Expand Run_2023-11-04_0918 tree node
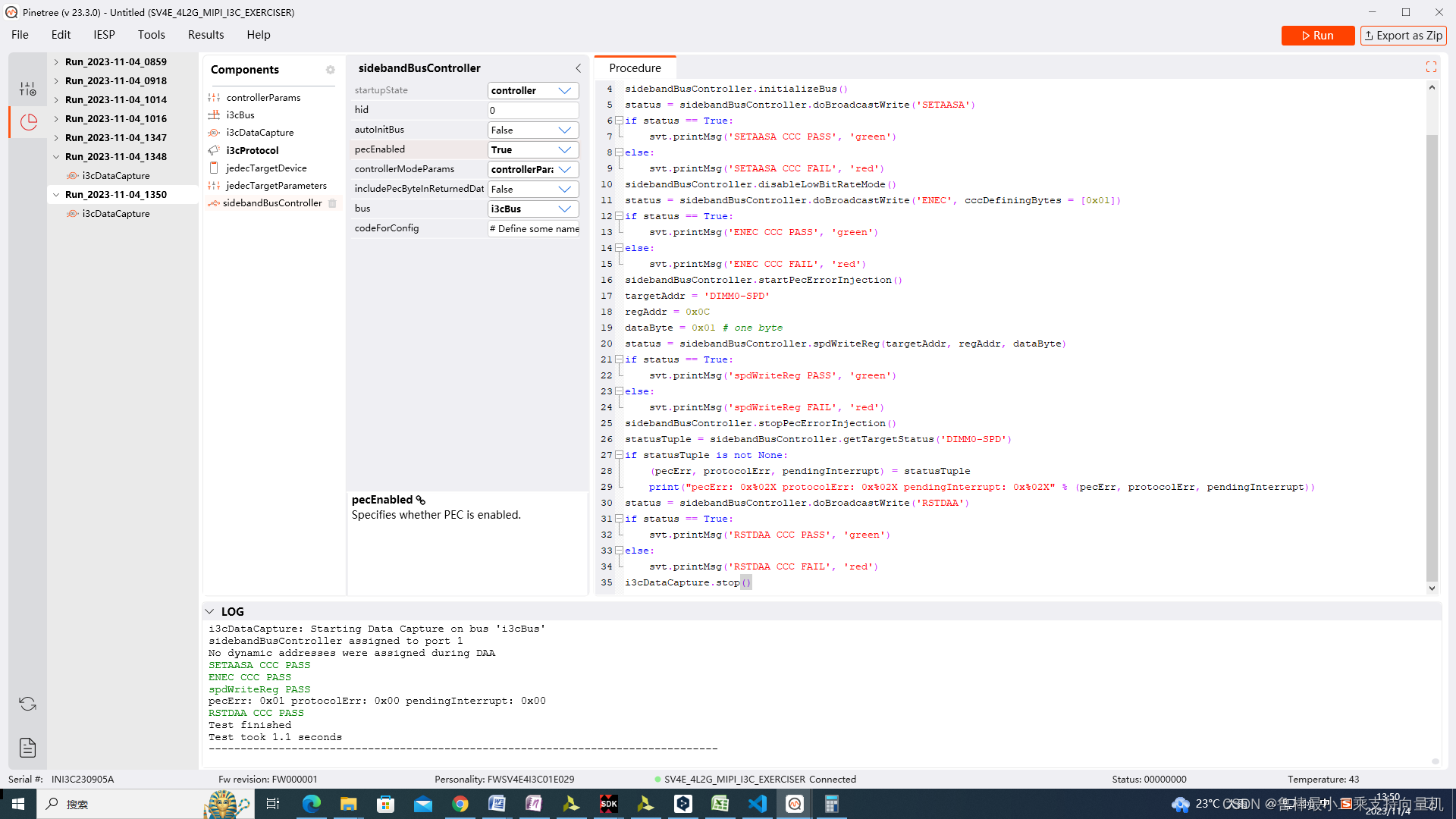Image resolution: width=1456 pixels, height=819 pixels. pyautogui.click(x=56, y=80)
